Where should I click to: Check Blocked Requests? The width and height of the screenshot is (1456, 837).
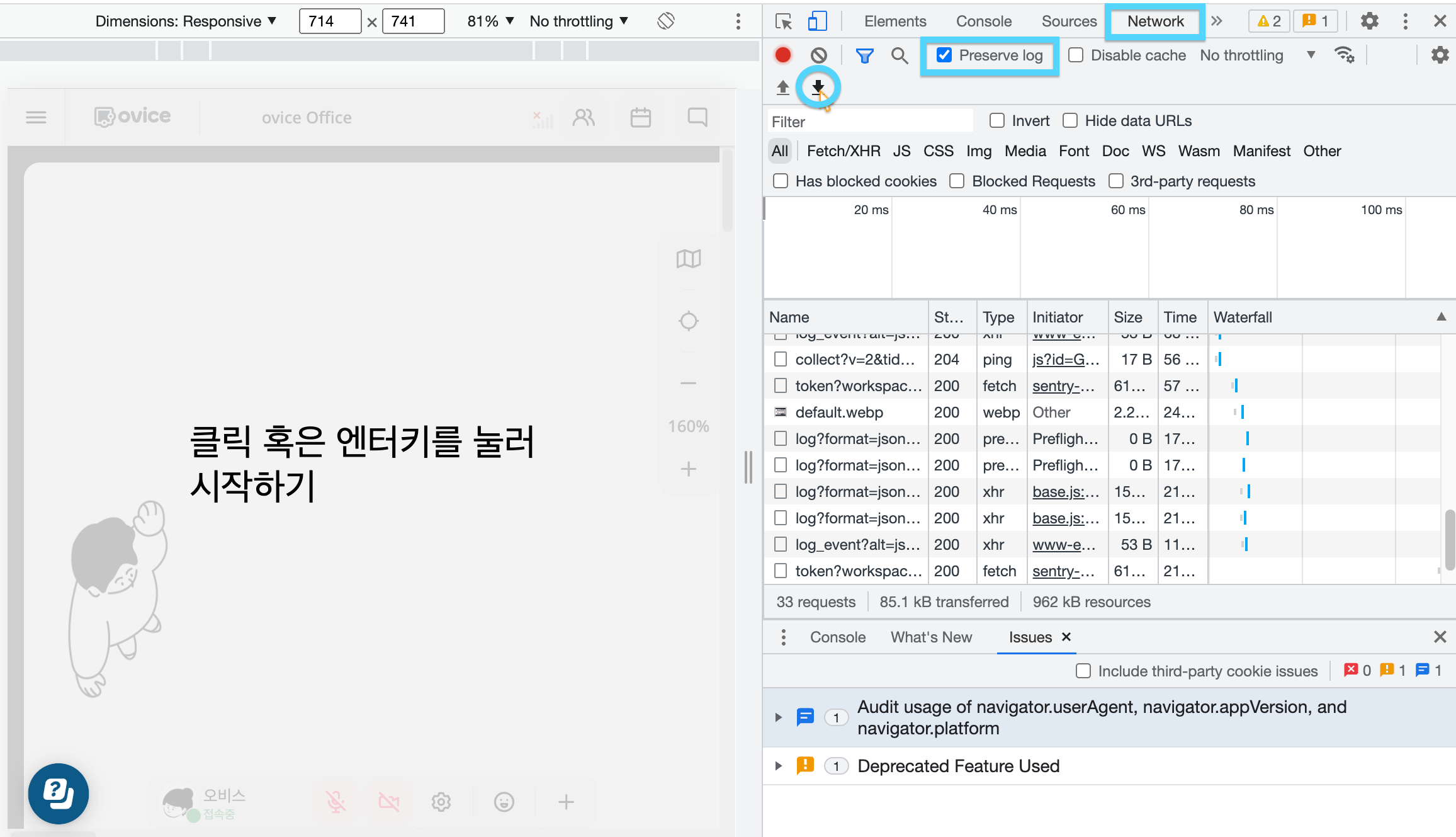pos(957,181)
